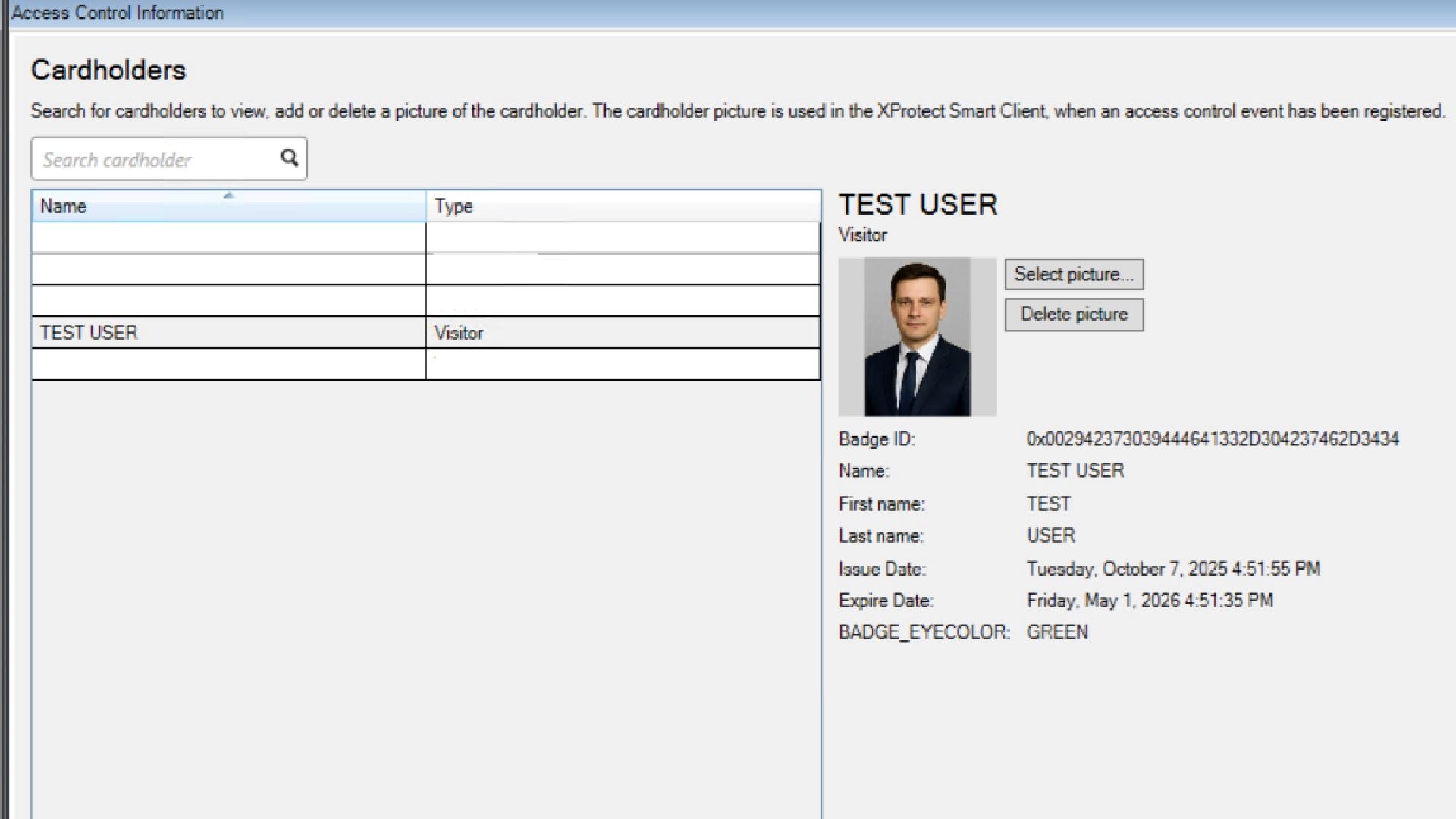Select the second empty cardholder row
Viewport: 1456px width, 819px height.
[227, 269]
